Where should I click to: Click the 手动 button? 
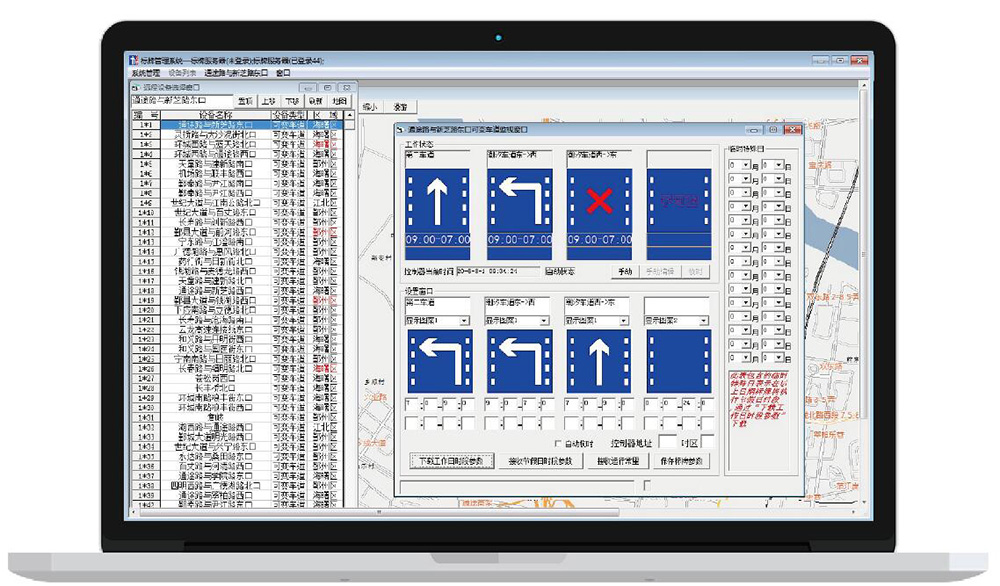pyautogui.click(x=626, y=271)
